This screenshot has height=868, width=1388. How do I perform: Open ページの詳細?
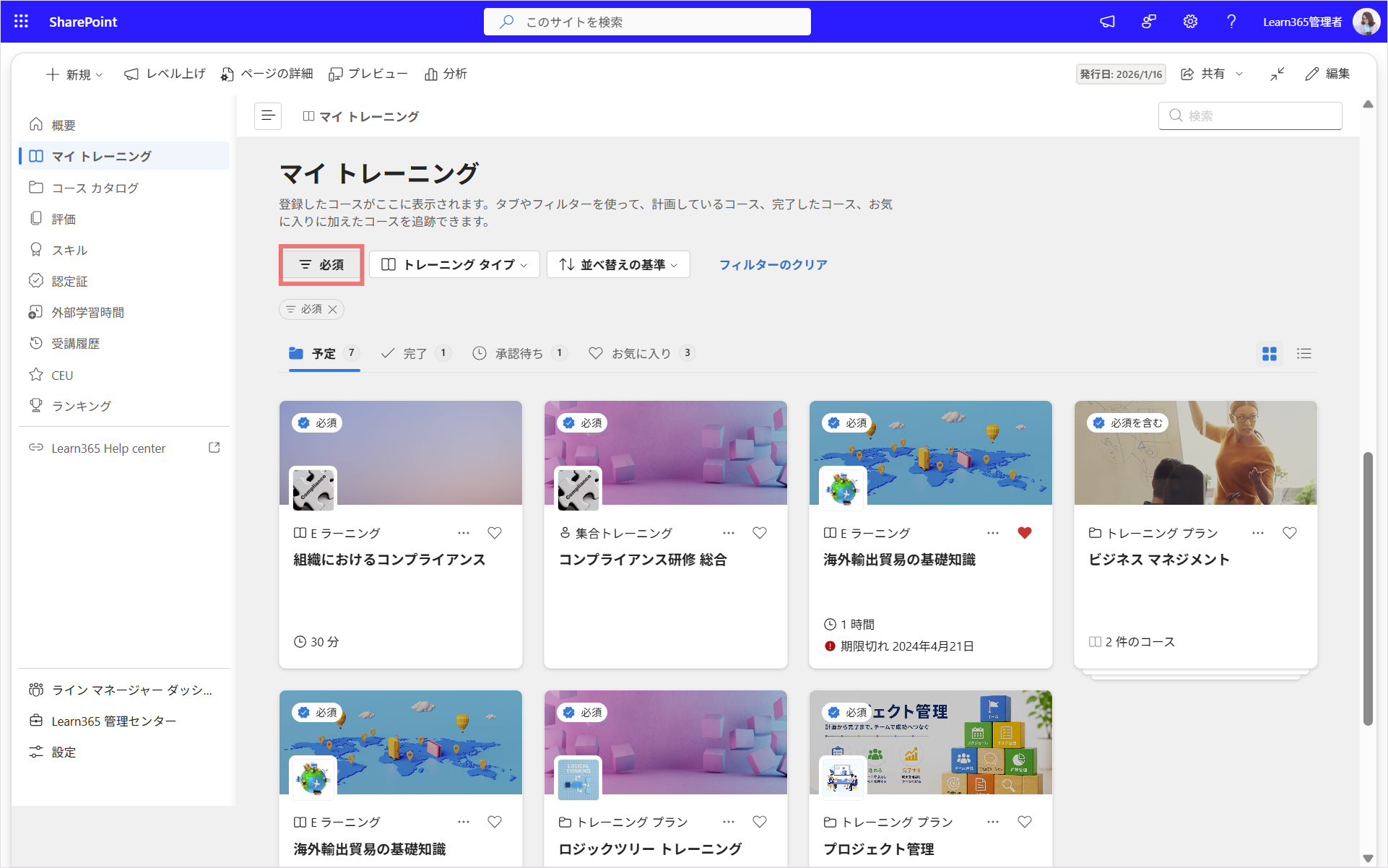click(x=266, y=74)
